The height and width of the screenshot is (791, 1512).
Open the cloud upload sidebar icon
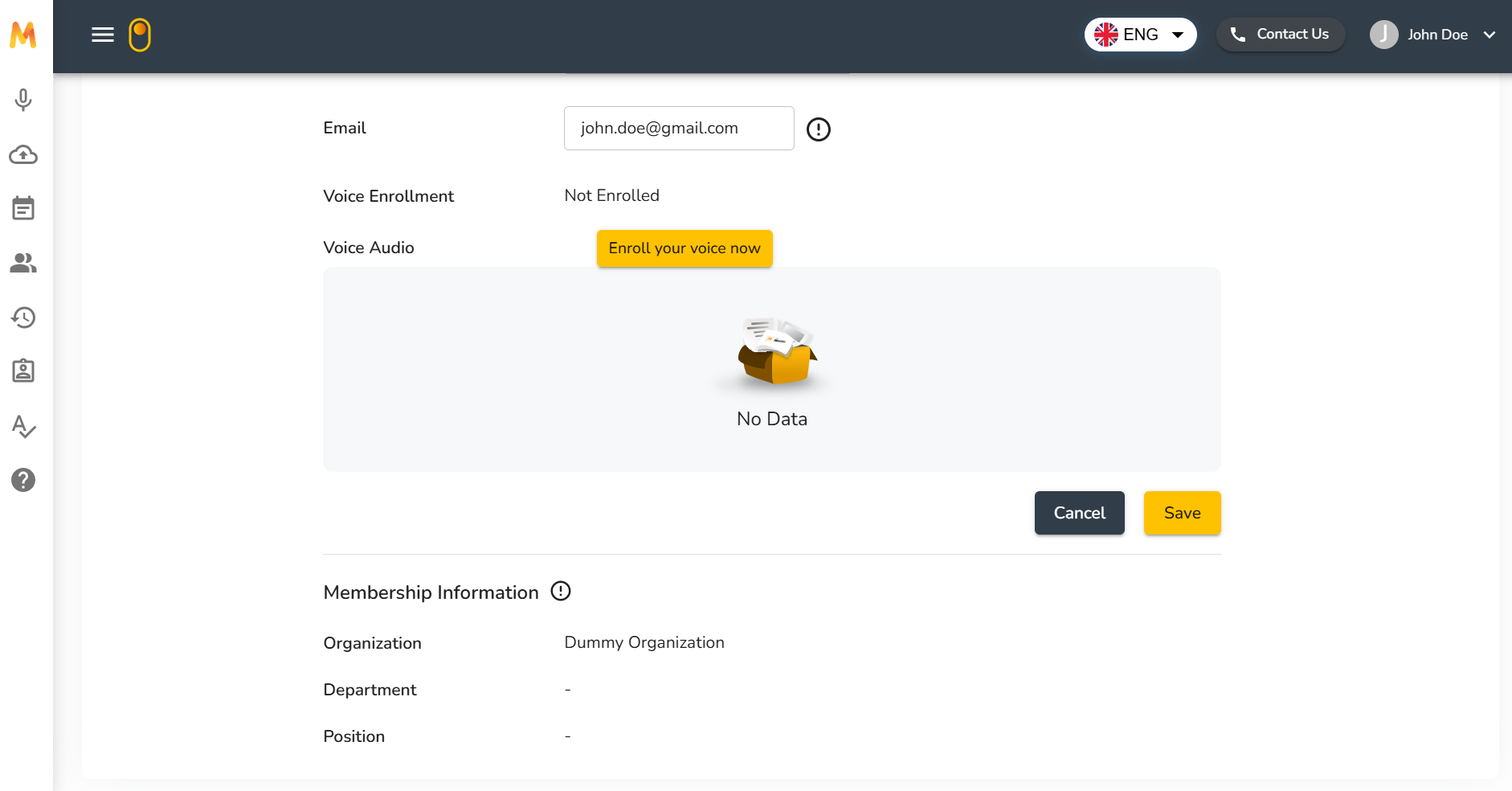(23, 154)
